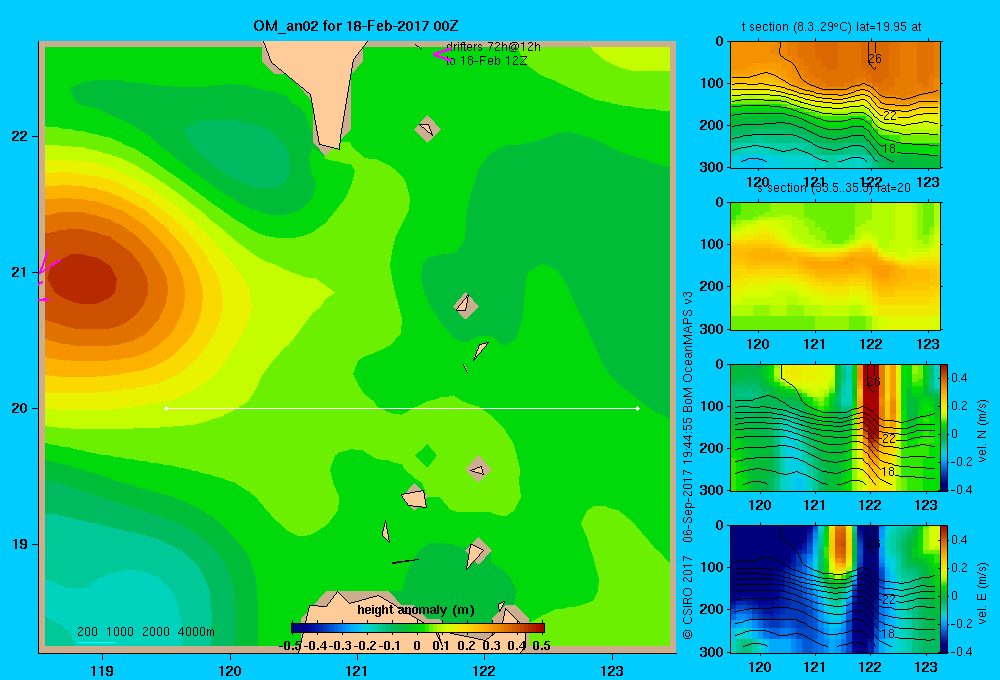Click the '200 1000 2000 4000m' bathymetry legend
Screen dimensions: 1000x680
(145, 632)
